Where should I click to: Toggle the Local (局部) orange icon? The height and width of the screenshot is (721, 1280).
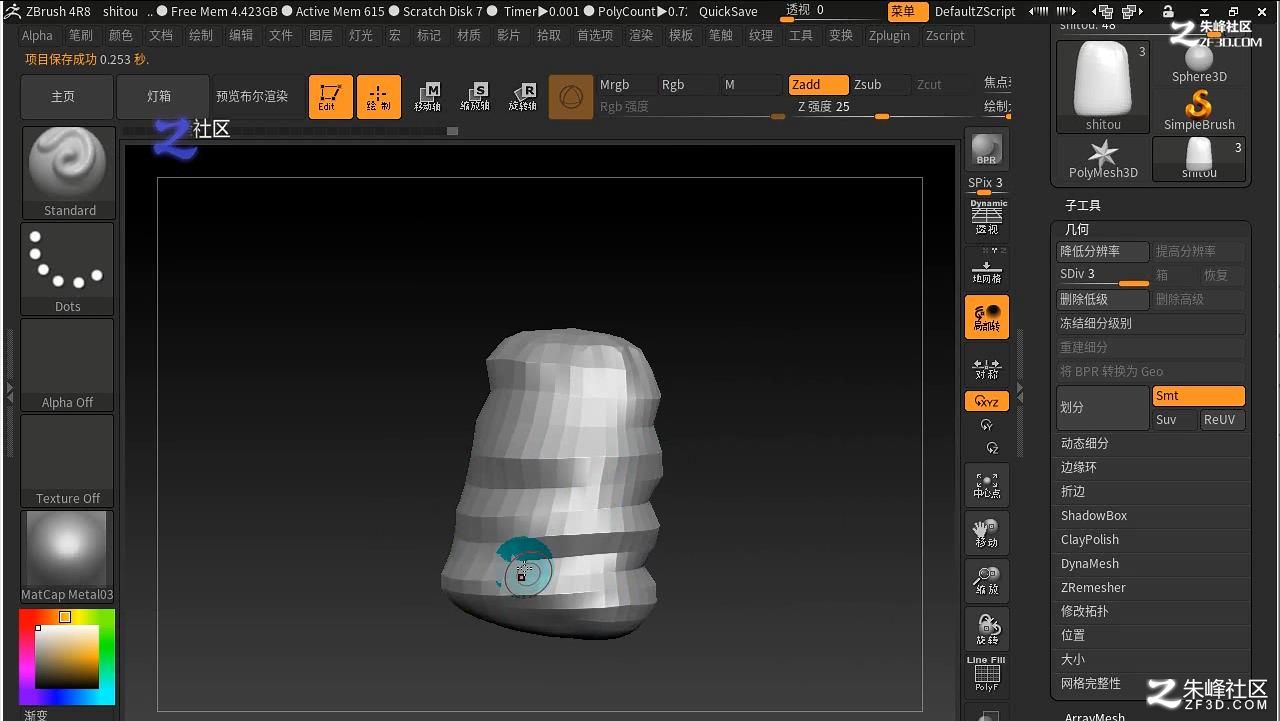click(x=987, y=317)
